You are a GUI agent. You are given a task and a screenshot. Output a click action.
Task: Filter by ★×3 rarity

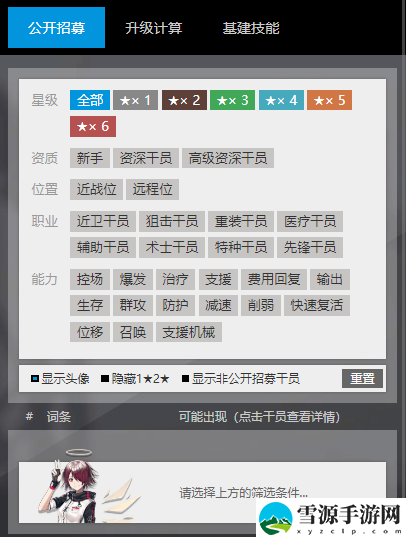tap(232, 100)
